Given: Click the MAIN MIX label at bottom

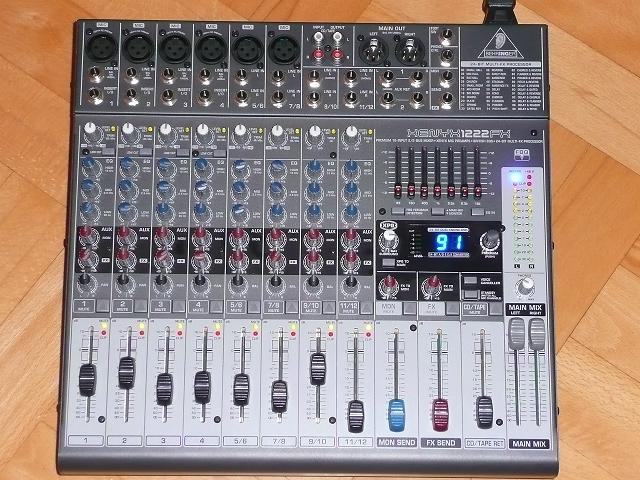Looking at the screenshot, I should click(529, 444).
